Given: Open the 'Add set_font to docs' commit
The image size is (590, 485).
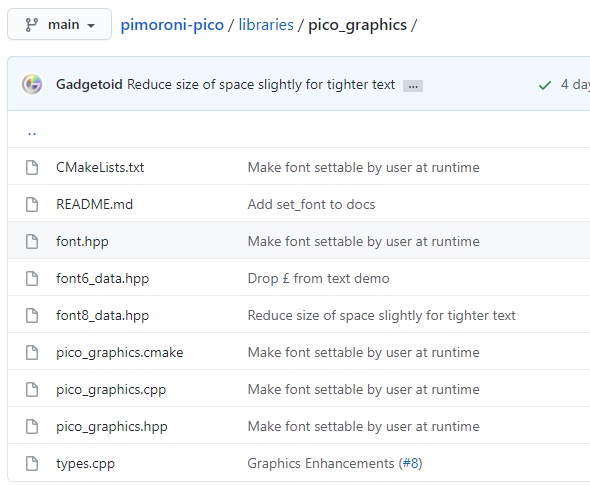Looking at the screenshot, I should point(311,204).
